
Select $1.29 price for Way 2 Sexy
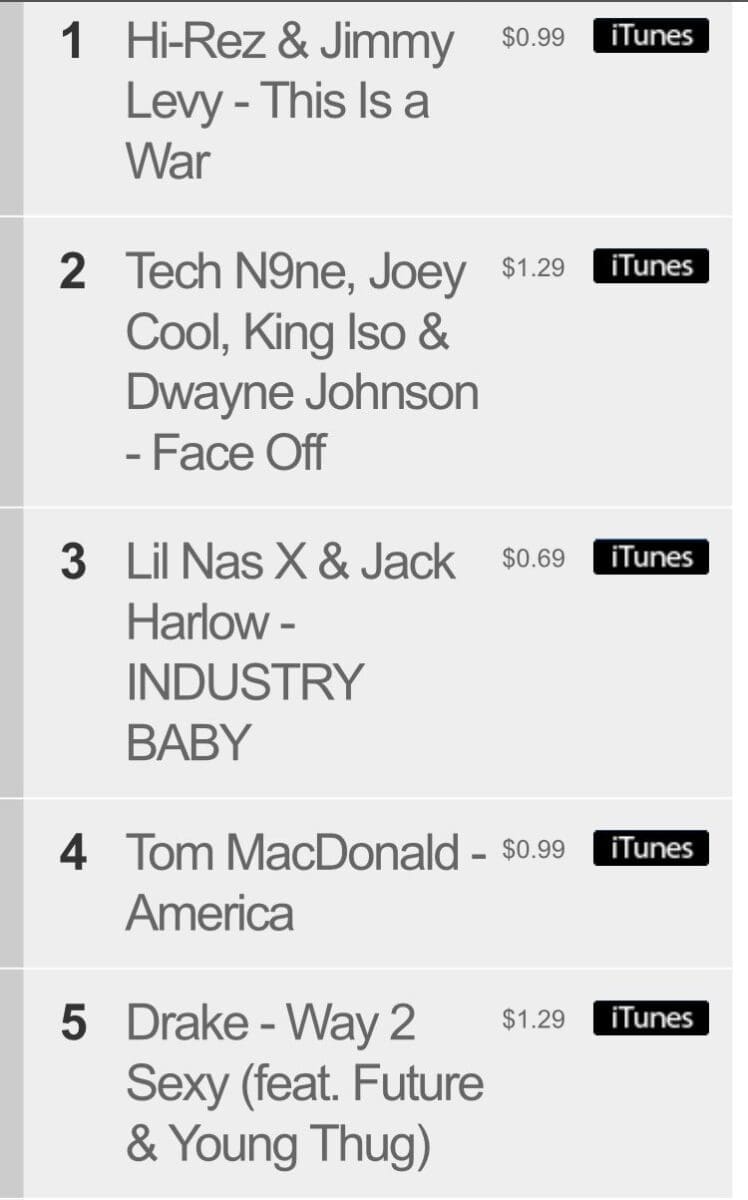pyautogui.click(x=533, y=1020)
